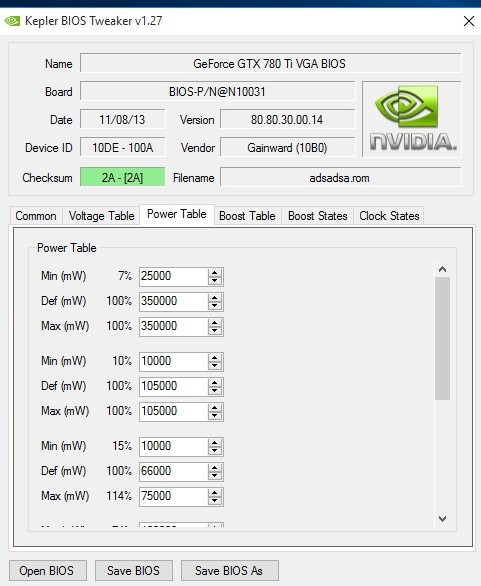Viewport: 481px width, 586px height.
Task: Open the Clock States tab
Action: pos(389,216)
